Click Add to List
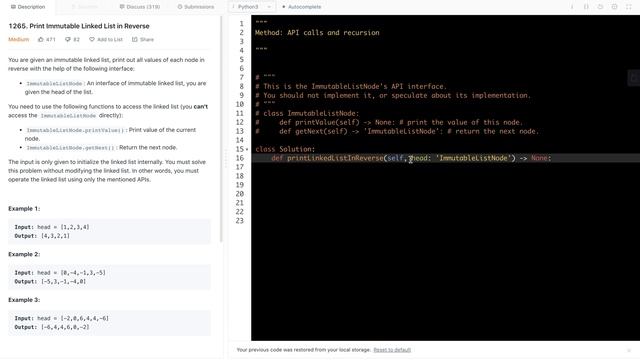640x360 pixels. 106,40
